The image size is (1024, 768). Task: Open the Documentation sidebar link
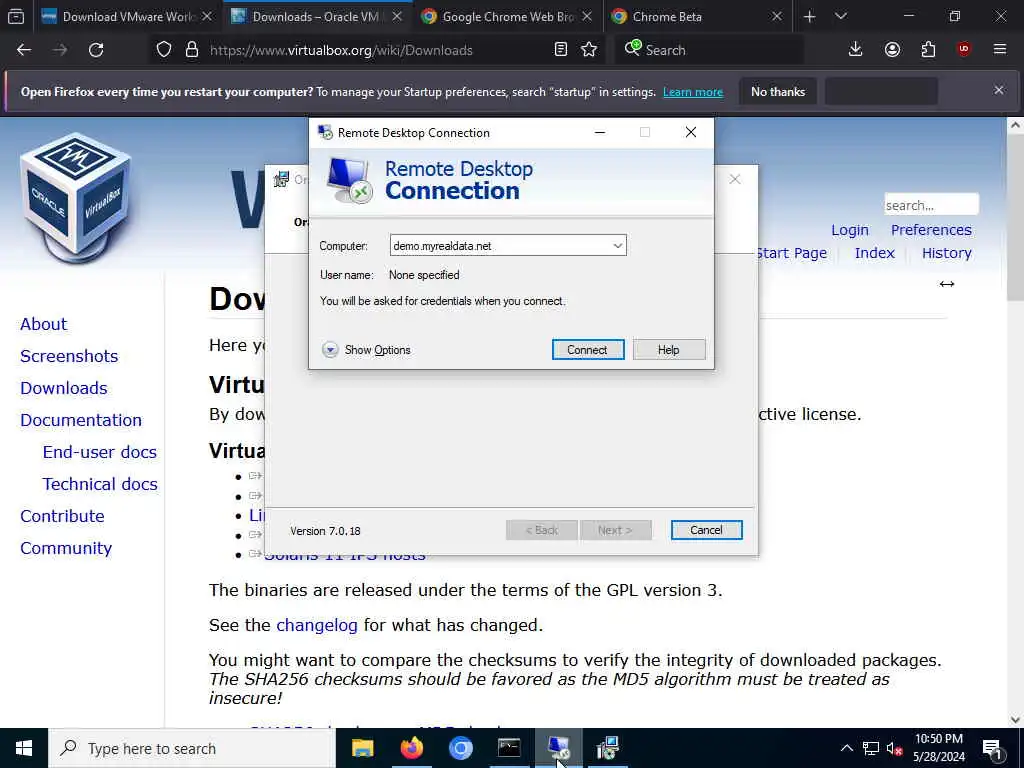pyautogui.click(x=81, y=420)
